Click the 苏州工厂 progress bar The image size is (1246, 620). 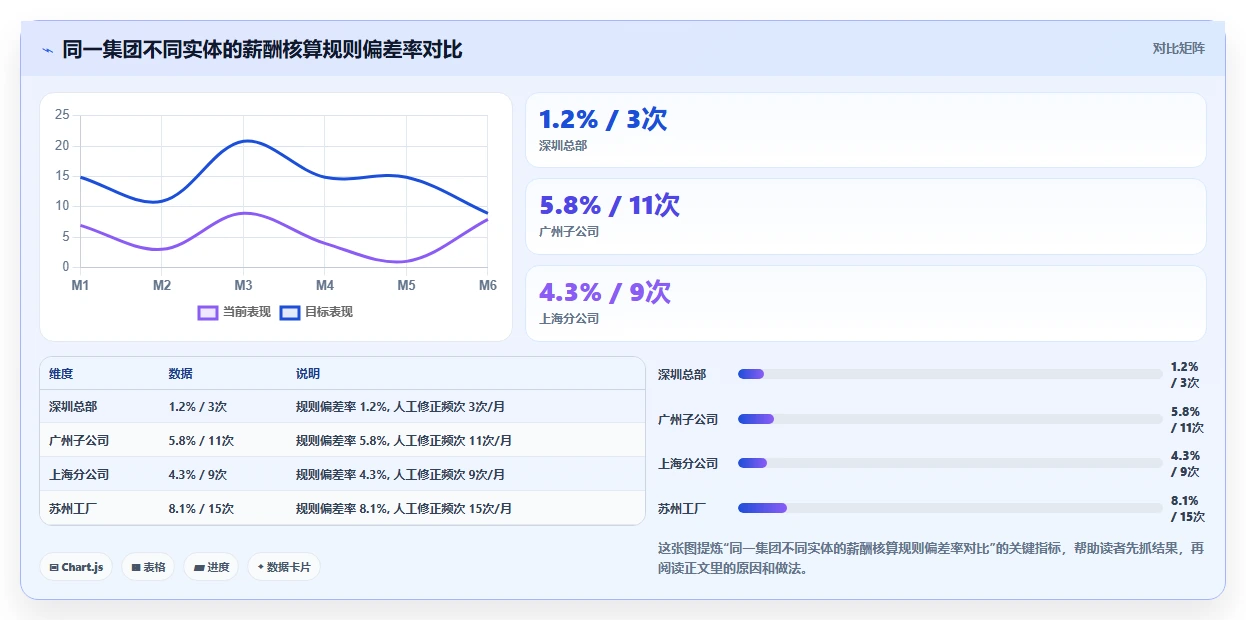pyautogui.click(x=950, y=508)
